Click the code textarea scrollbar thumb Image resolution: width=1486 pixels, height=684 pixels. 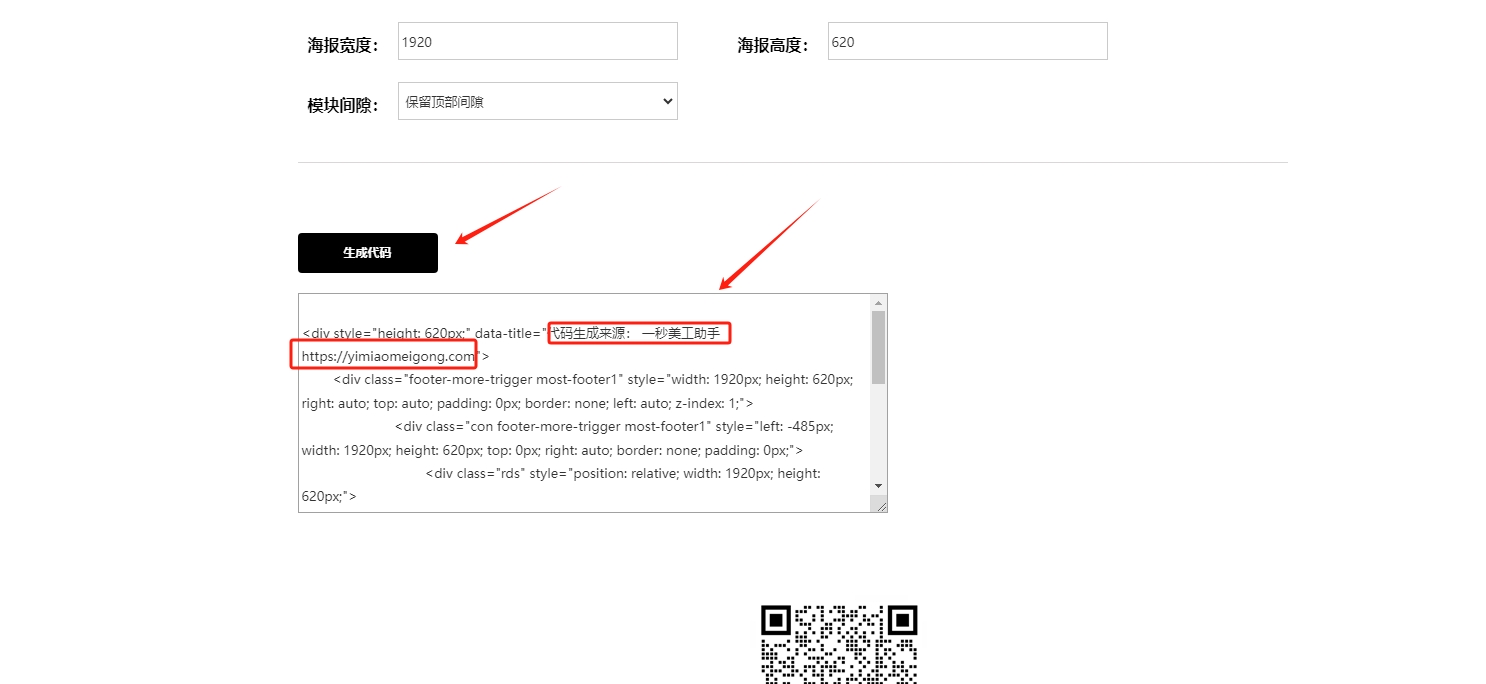point(878,347)
